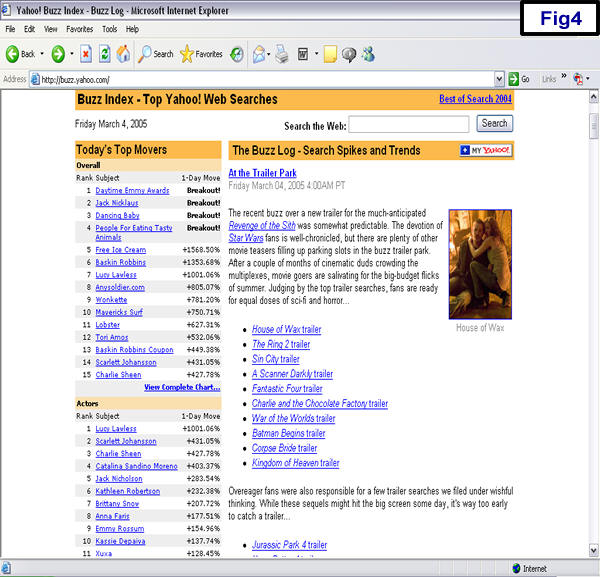Refresh the page using the toolbar icon
Screen dimensions: 600x577
(x=104, y=54)
